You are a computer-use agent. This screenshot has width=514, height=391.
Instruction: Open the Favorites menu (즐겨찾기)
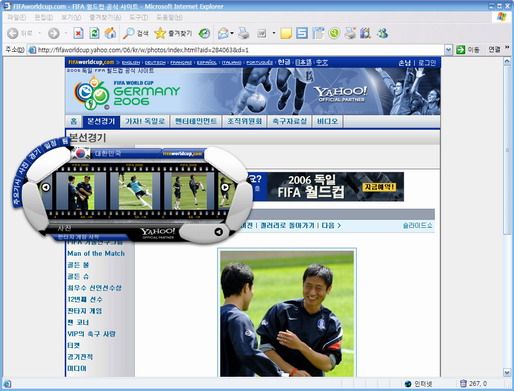click(105, 17)
